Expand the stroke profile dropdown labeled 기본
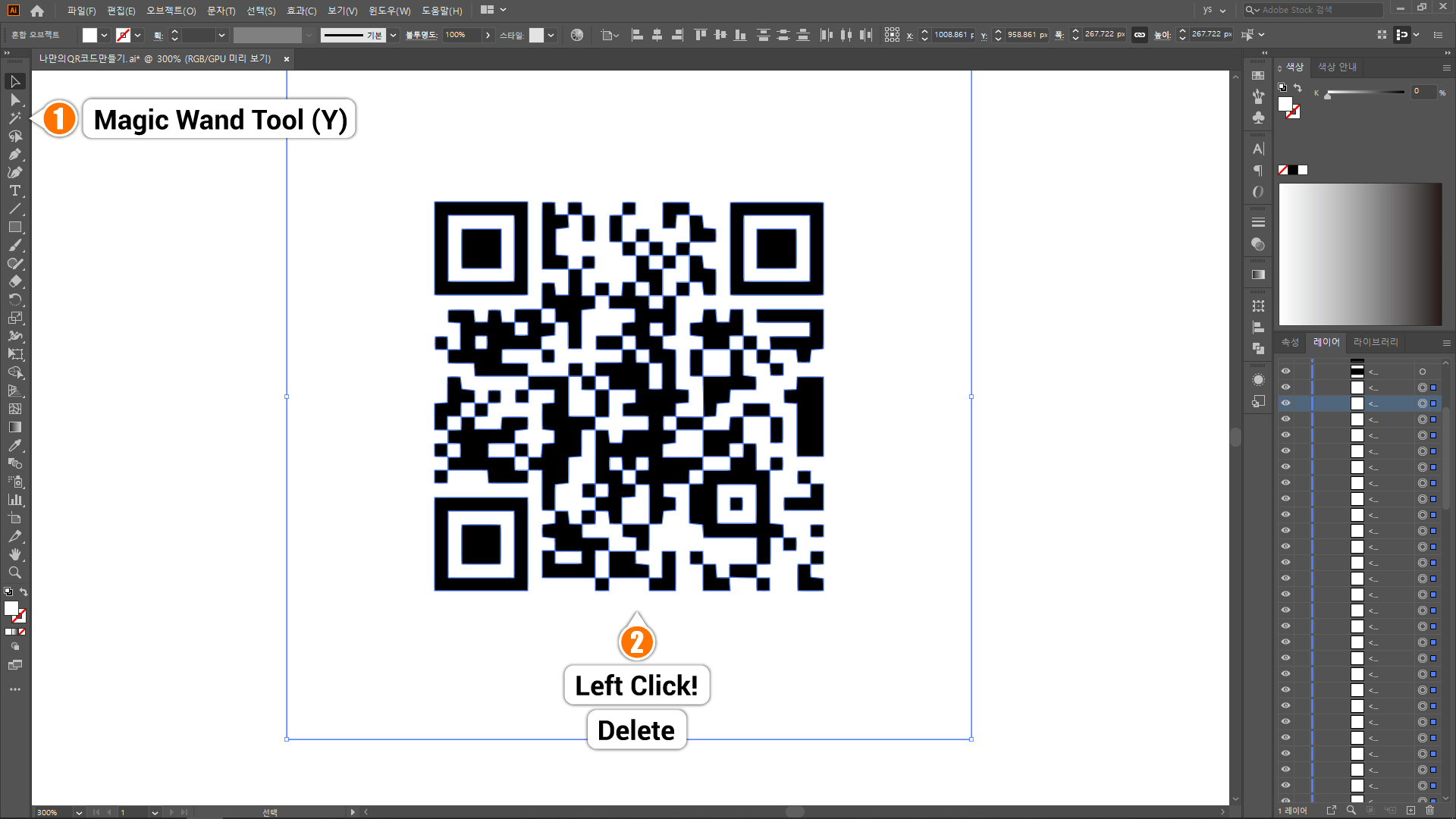The width and height of the screenshot is (1456, 819). click(x=393, y=35)
